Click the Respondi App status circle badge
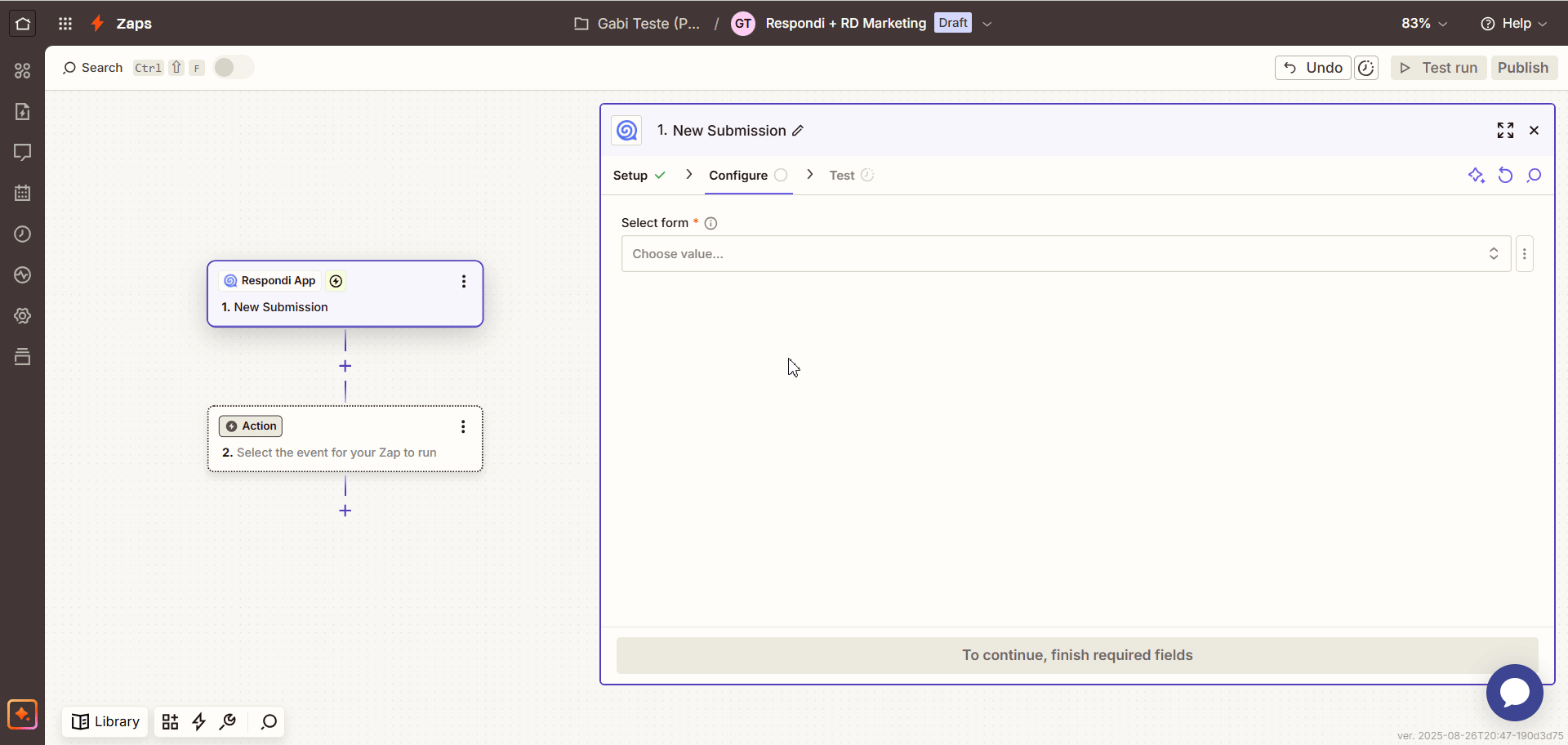The image size is (1568, 745). pos(336,281)
